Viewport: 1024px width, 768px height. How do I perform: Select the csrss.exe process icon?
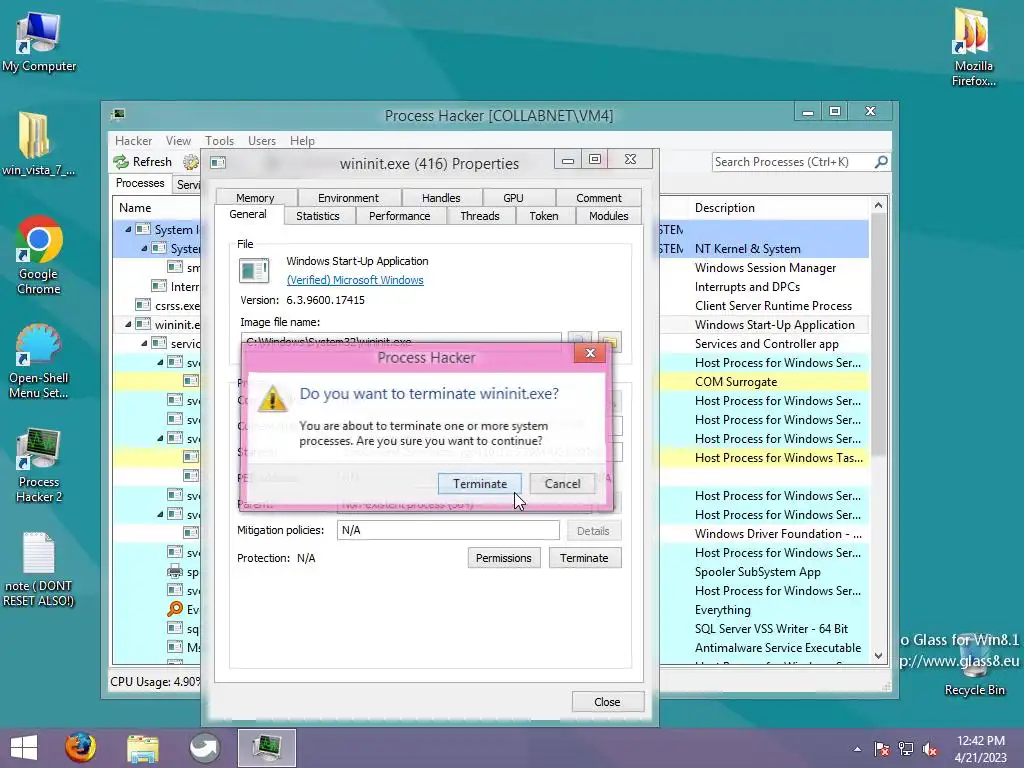[143, 305]
